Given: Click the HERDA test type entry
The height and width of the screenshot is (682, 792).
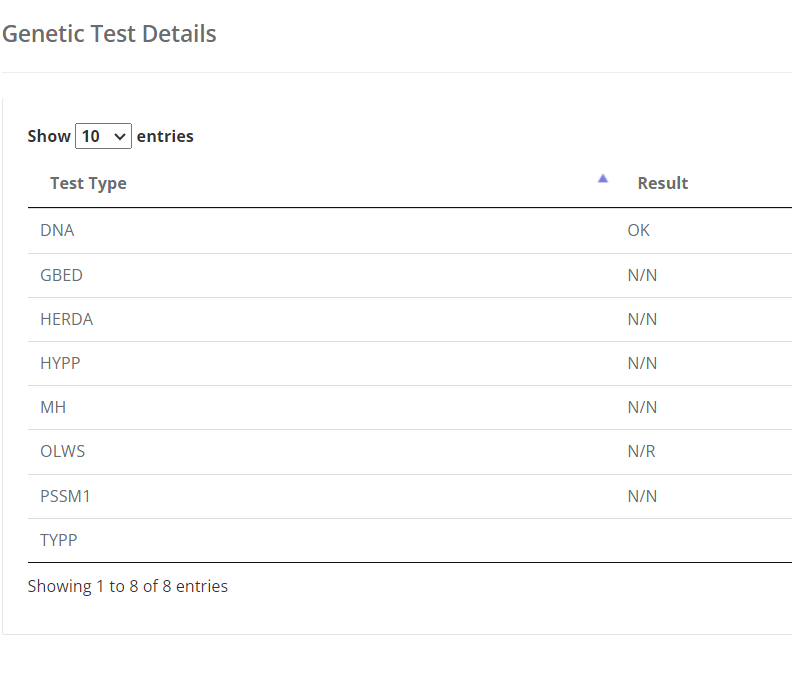Looking at the screenshot, I should pyautogui.click(x=67, y=319).
